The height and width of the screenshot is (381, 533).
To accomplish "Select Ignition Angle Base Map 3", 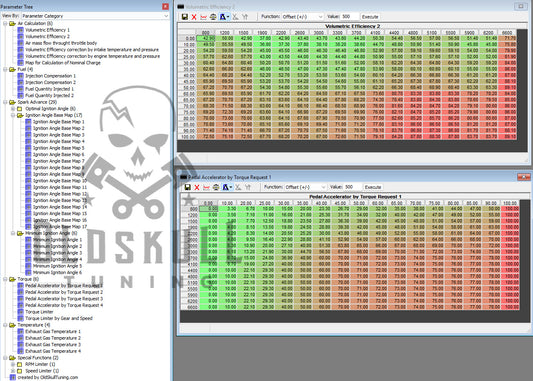I will click(x=58, y=135).
